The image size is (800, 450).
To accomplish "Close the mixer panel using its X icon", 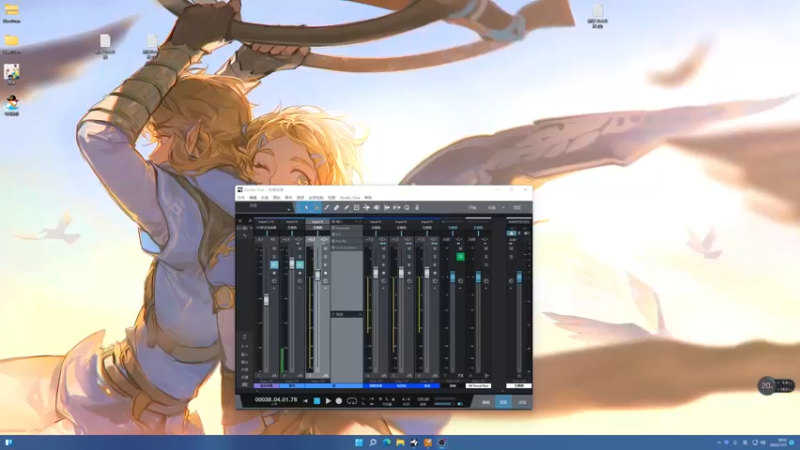I will [240, 221].
